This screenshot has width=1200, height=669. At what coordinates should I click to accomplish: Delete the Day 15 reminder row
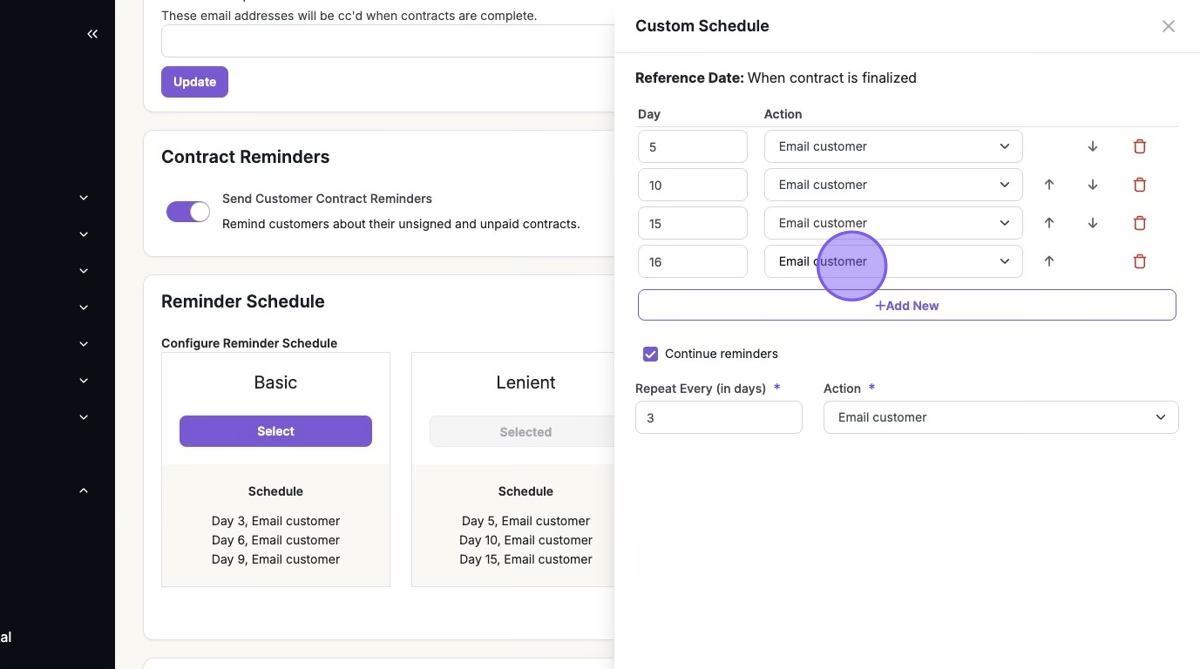pos(1139,223)
